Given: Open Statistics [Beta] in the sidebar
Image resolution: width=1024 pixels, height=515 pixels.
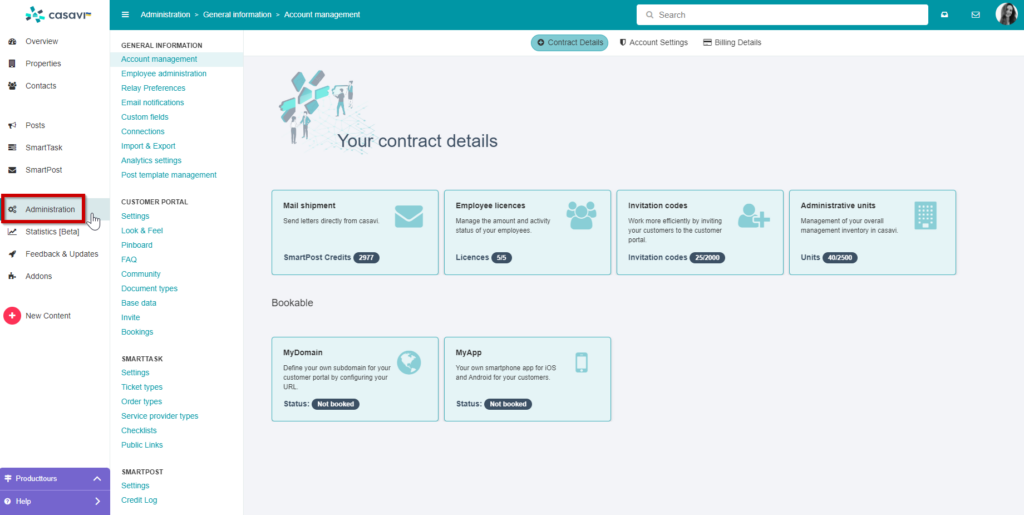Looking at the screenshot, I should (x=52, y=232).
